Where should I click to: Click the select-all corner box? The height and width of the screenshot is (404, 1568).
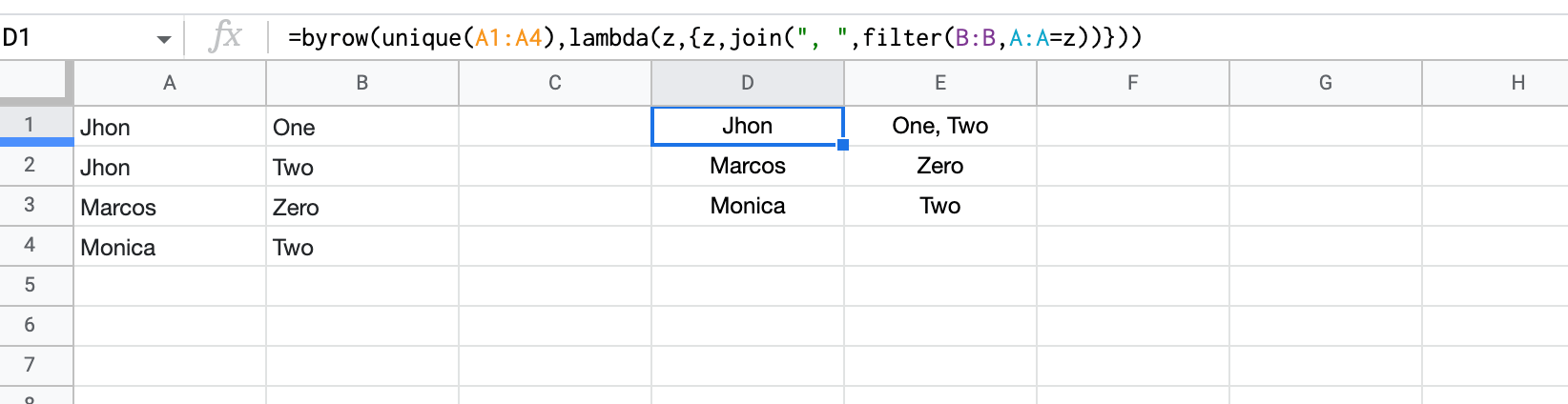click(36, 83)
